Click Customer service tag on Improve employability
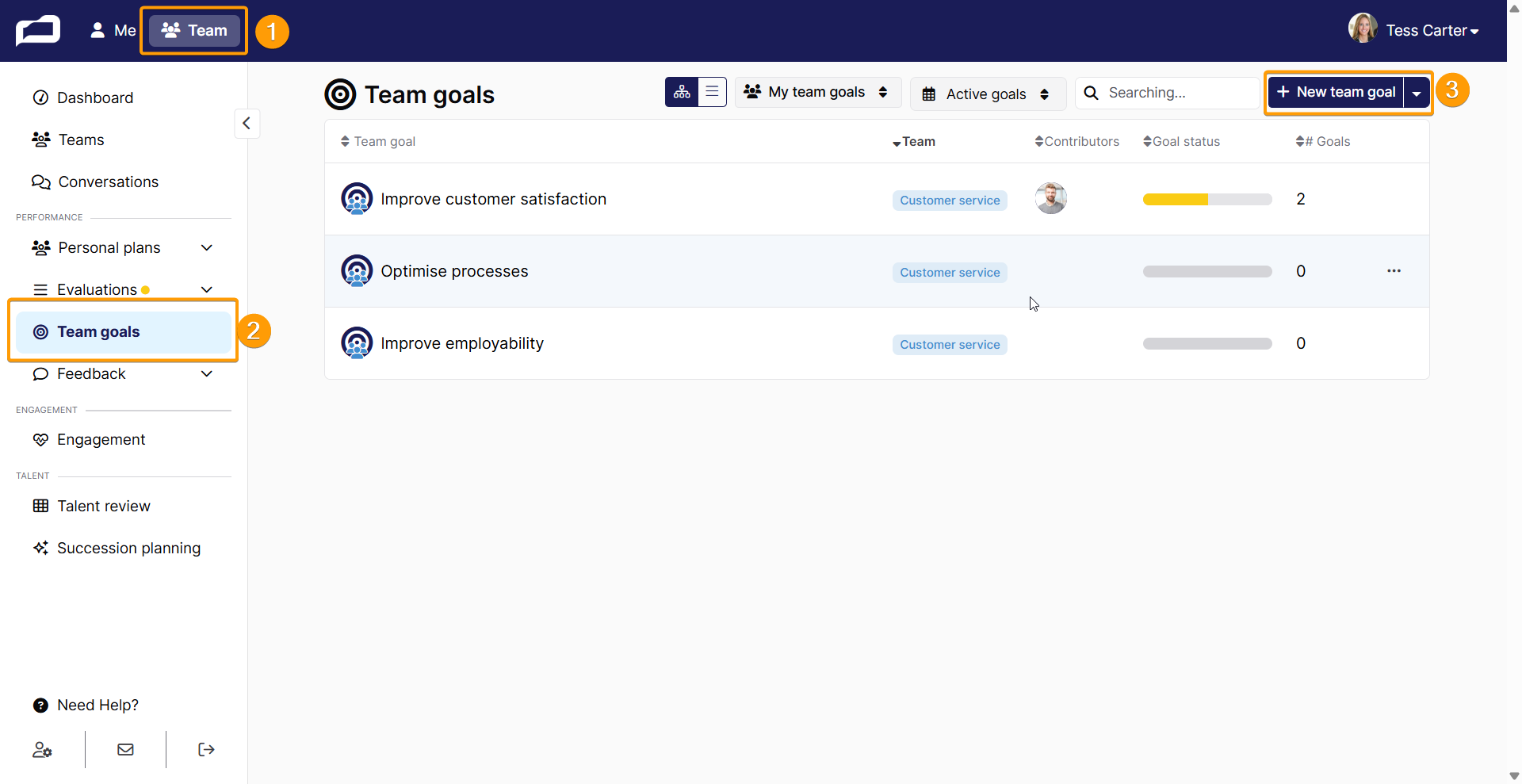The width and height of the screenshot is (1522, 784). (x=950, y=345)
